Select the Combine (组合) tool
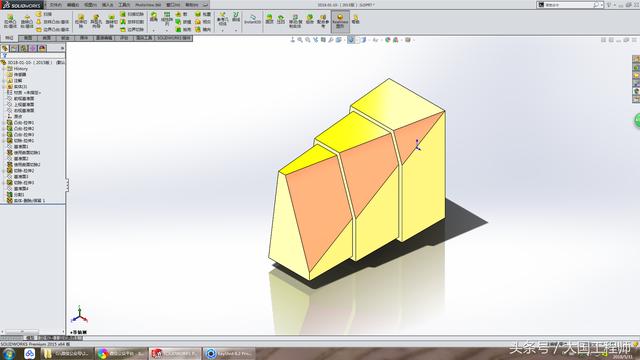Viewport: 640px width, 360px height. pos(310,19)
